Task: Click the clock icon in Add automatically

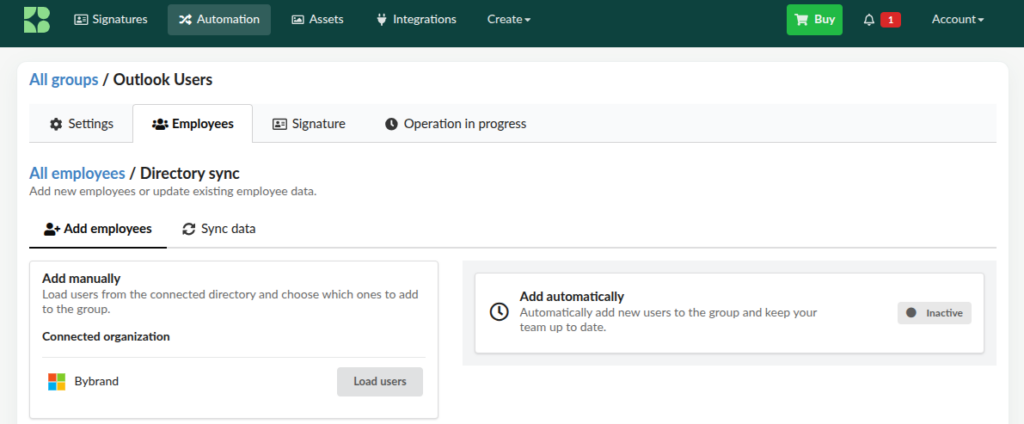Action: [x=499, y=312]
